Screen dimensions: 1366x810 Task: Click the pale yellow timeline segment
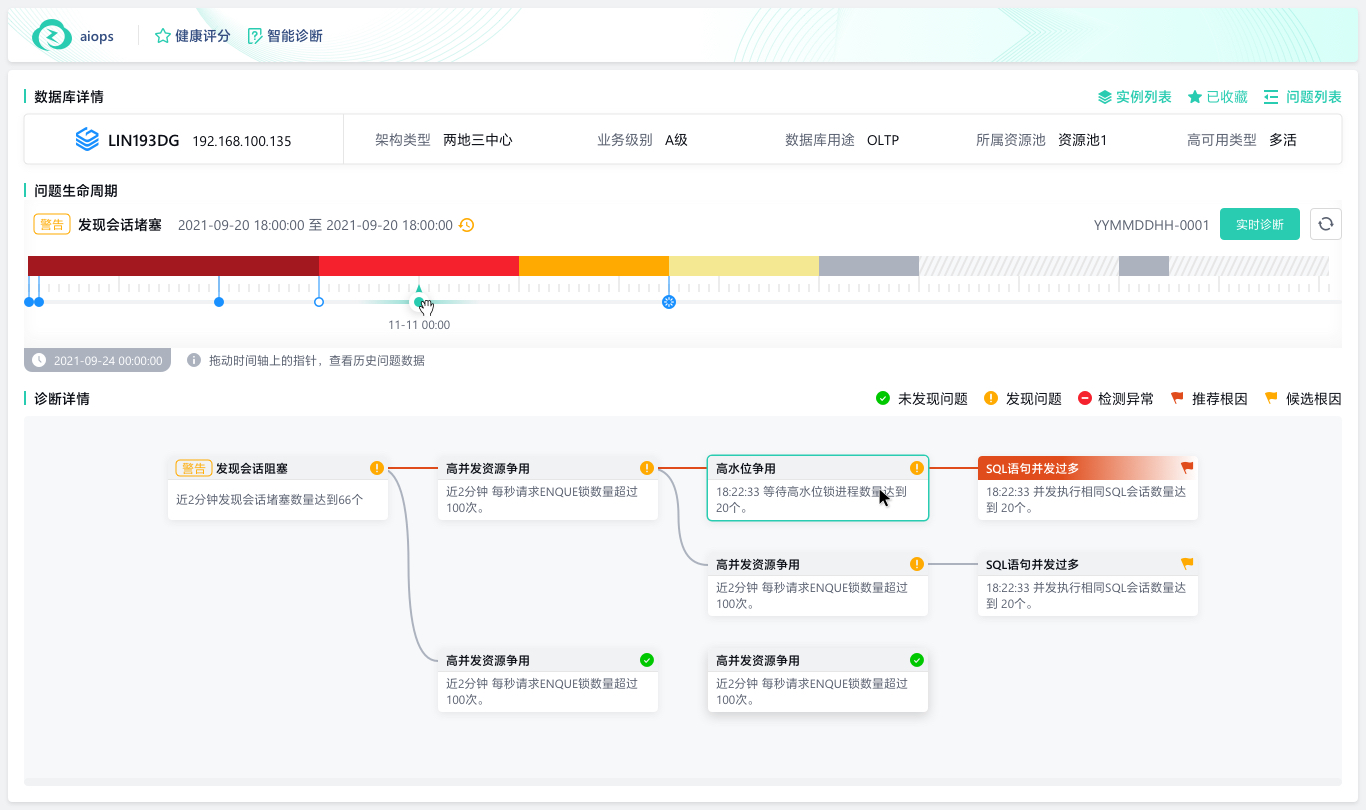click(x=744, y=266)
